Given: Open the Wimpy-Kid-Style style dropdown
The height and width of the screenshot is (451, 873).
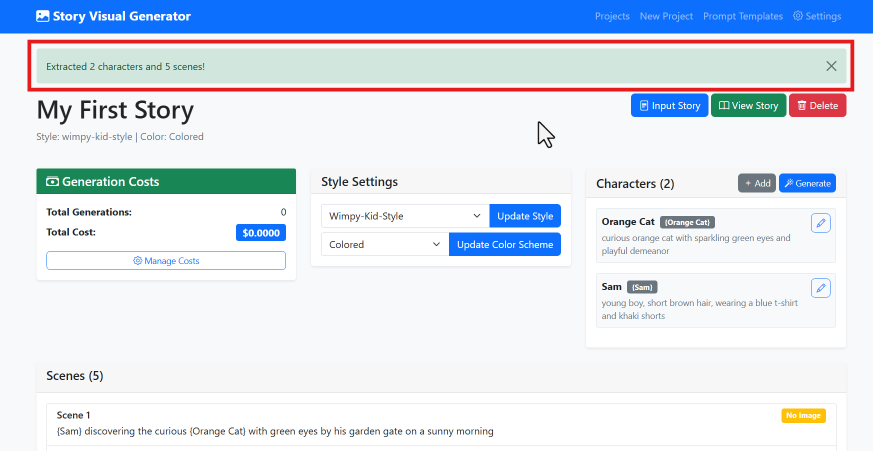Looking at the screenshot, I should pos(405,216).
